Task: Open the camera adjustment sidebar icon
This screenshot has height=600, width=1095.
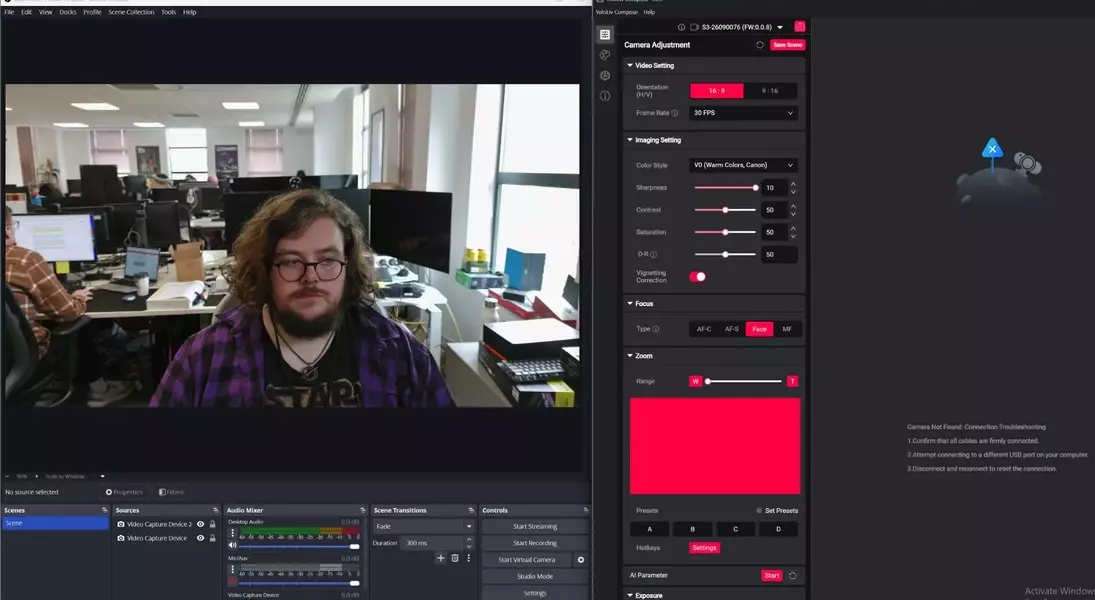Action: tap(605, 35)
